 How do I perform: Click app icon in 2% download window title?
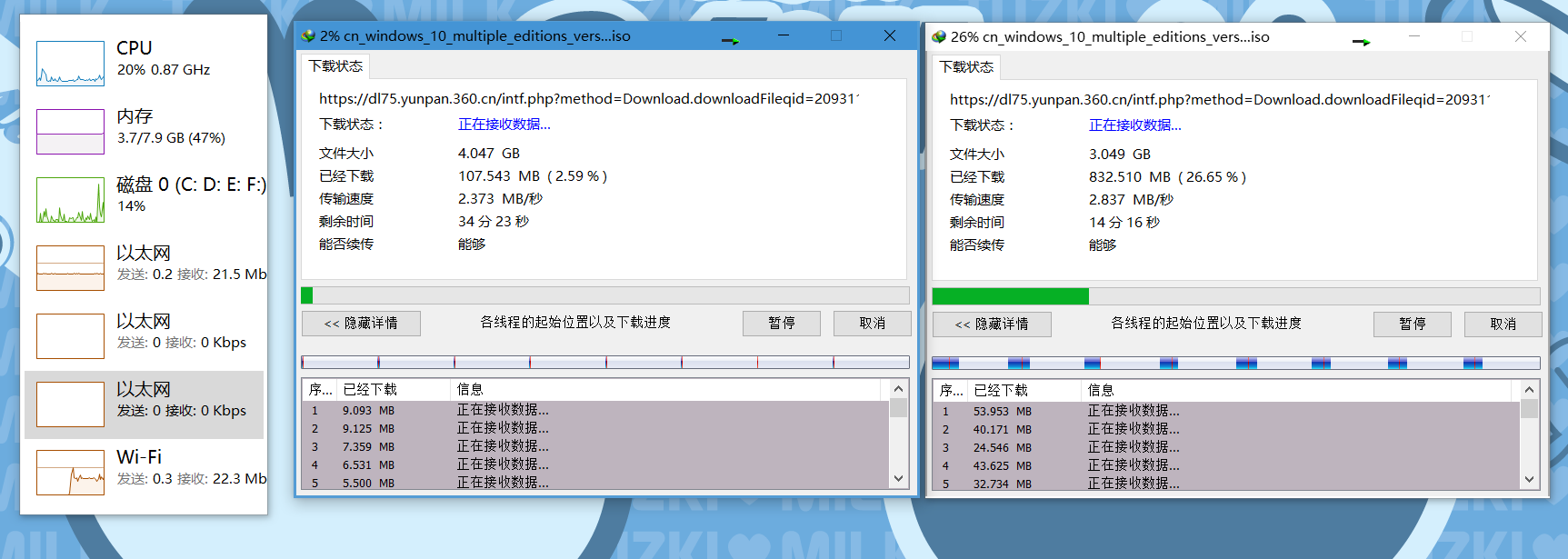[308, 35]
